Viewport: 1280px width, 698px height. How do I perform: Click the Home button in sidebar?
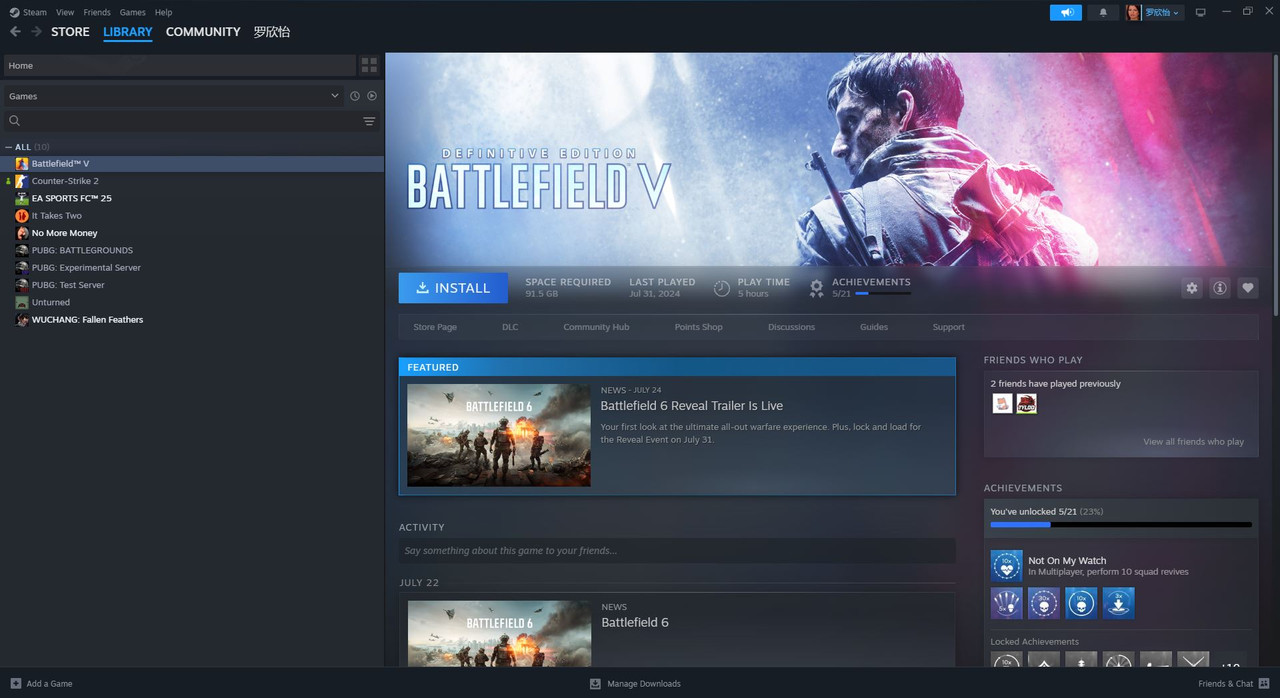(179, 65)
